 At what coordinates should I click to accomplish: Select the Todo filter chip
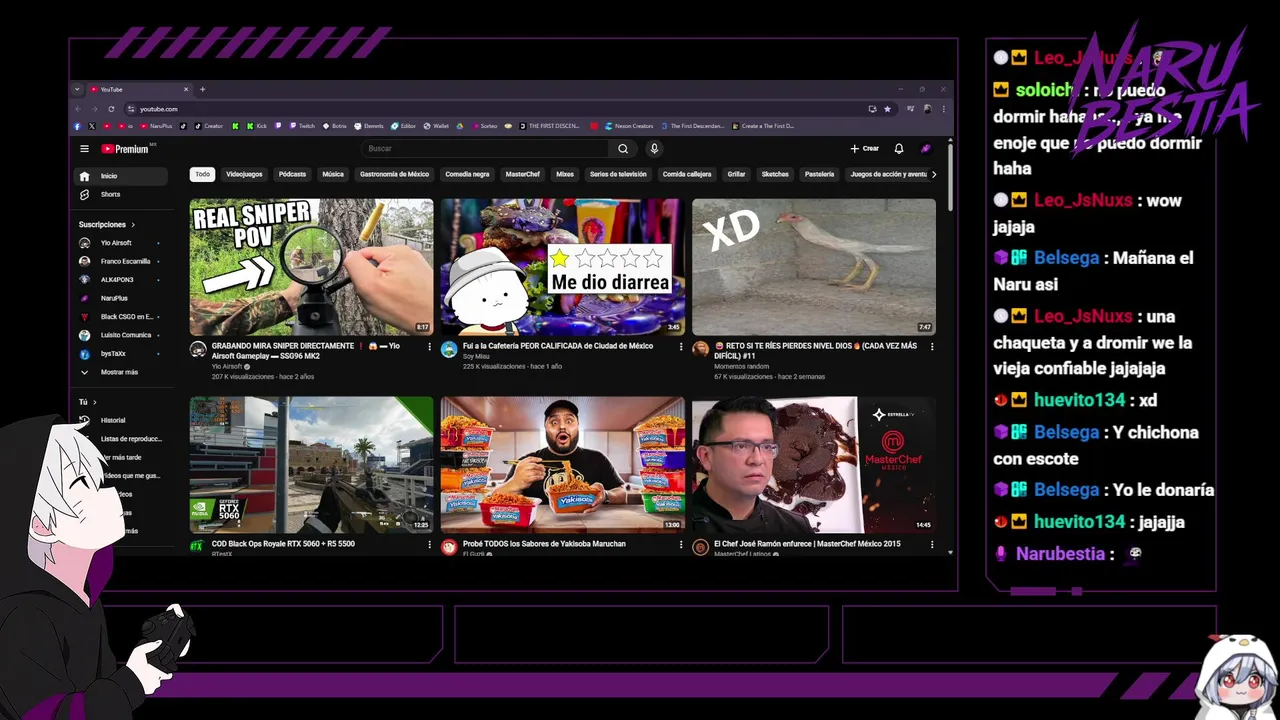coord(203,174)
